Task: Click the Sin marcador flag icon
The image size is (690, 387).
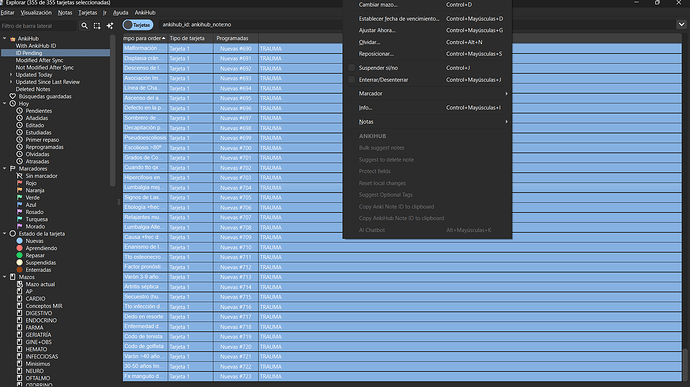Action: click(19, 176)
